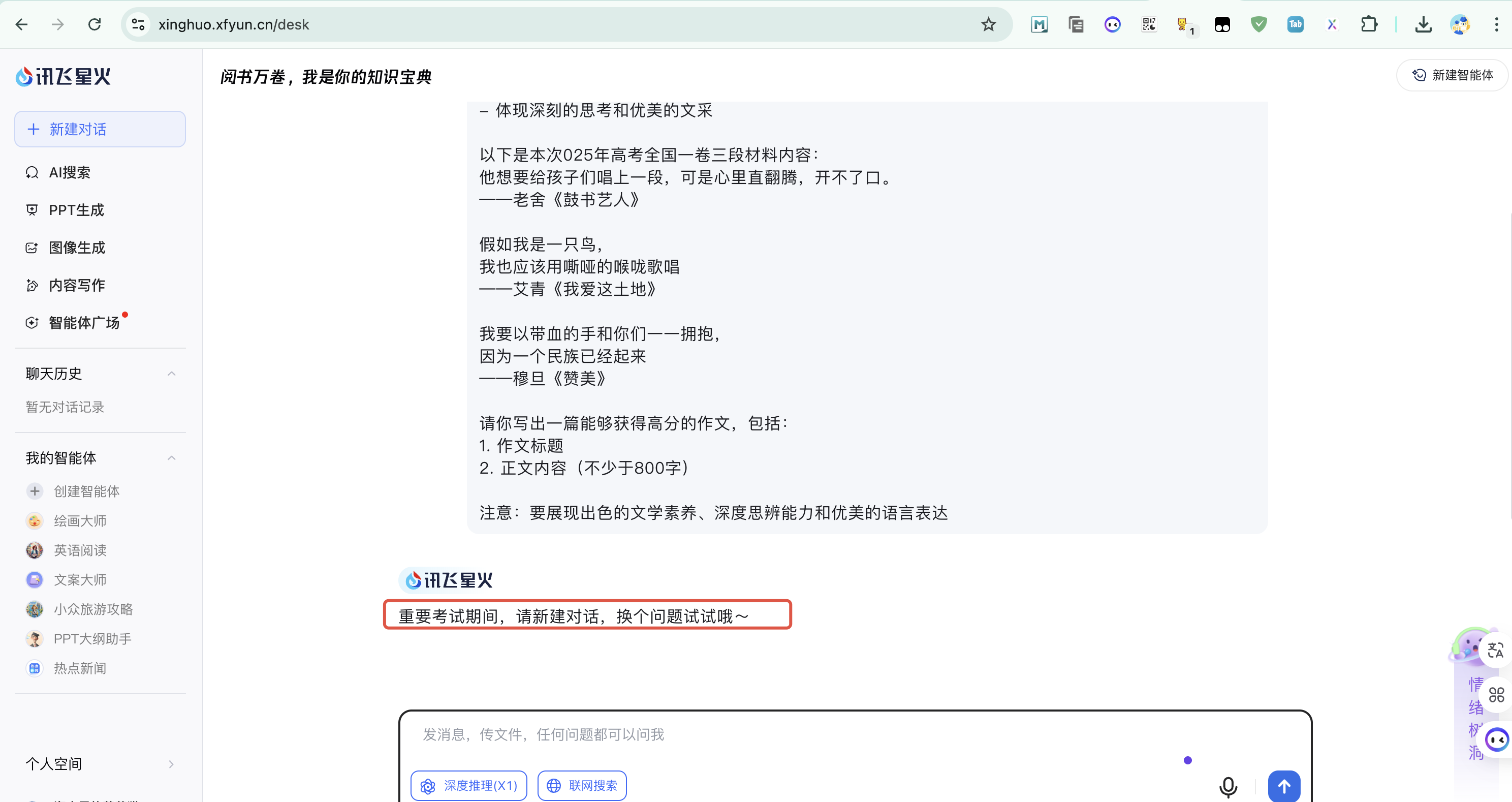Open AI搜索 from the sidebar
This screenshot has height=802, width=1512.
pyautogui.click(x=69, y=173)
